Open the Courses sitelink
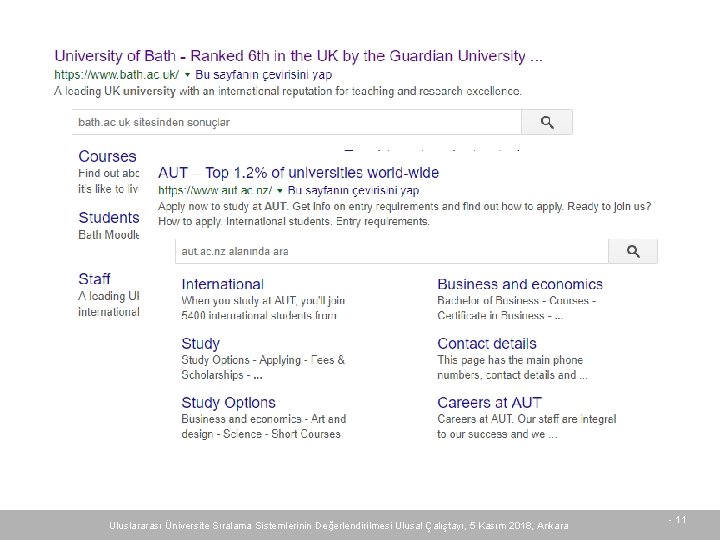The image size is (720, 540). pos(107,156)
